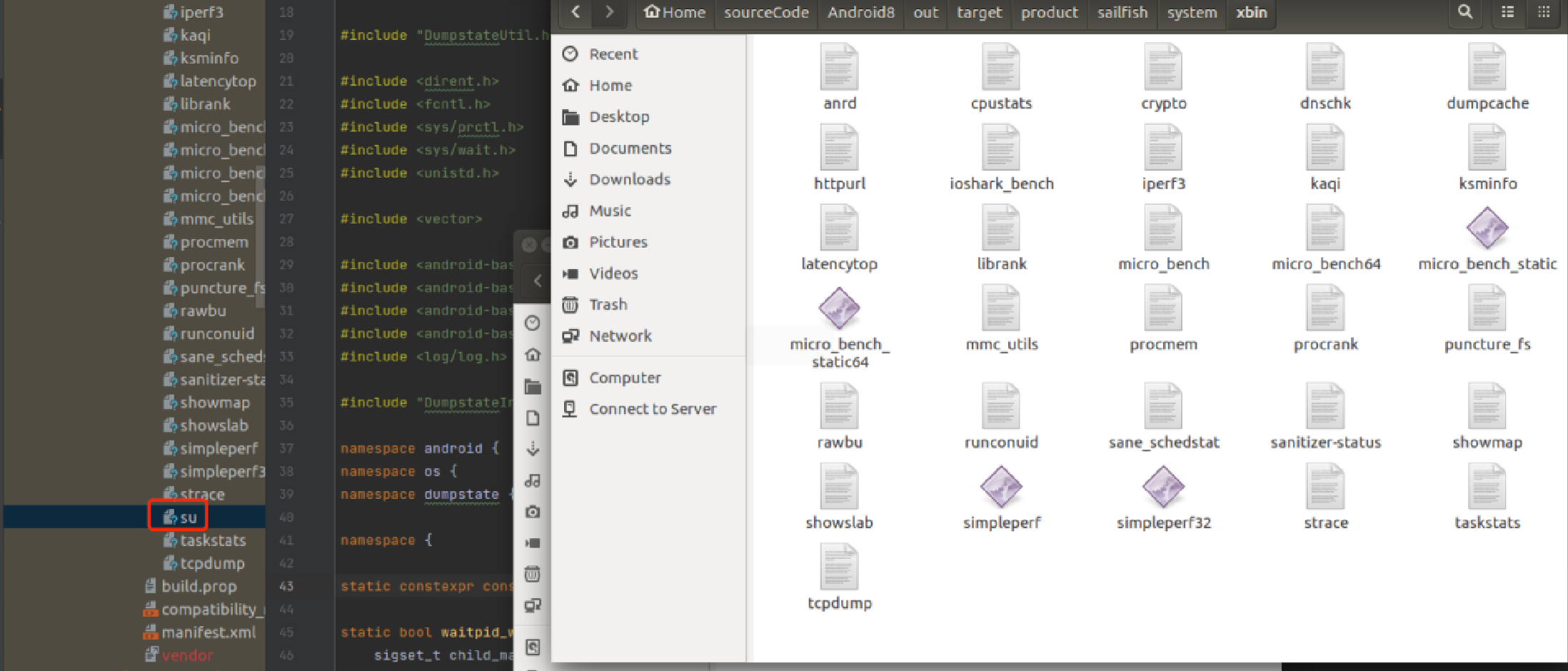This screenshot has width=1568, height=671.
Task: Click code line 43 in the editor
Action: [x=426, y=586]
